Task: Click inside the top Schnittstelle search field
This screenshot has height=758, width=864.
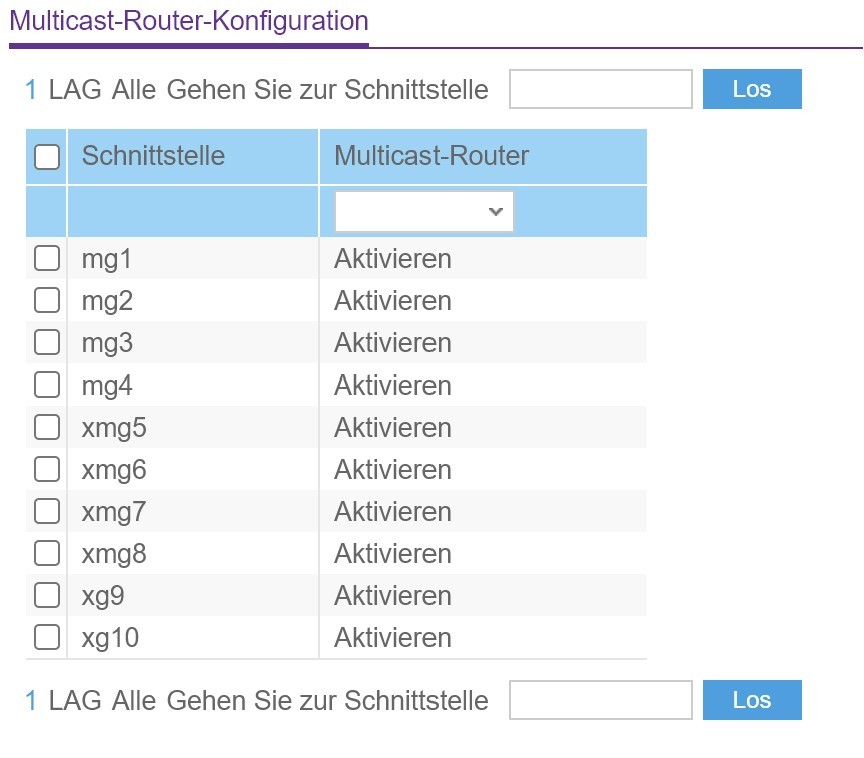Action: point(600,89)
